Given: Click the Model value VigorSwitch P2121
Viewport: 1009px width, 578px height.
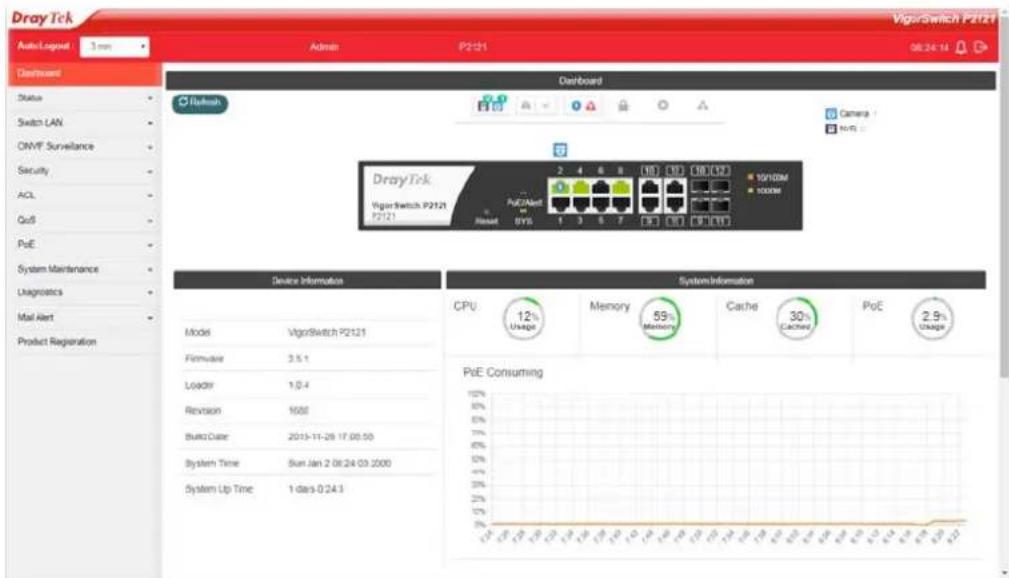Looking at the screenshot, I should tap(327, 333).
